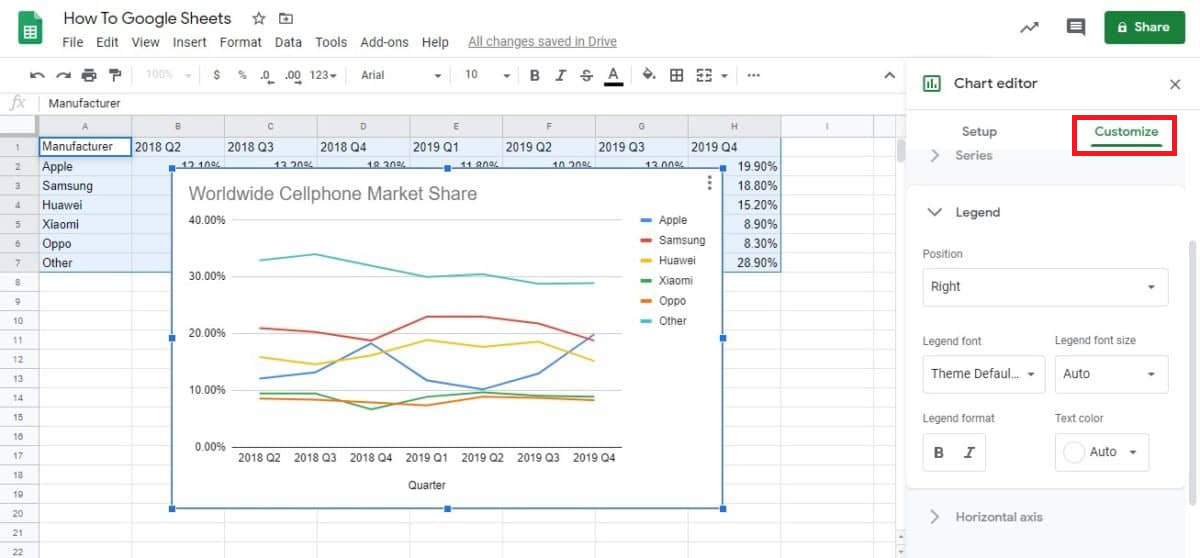
Task: Open the cell borders tool
Action: (x=677, y=75)
